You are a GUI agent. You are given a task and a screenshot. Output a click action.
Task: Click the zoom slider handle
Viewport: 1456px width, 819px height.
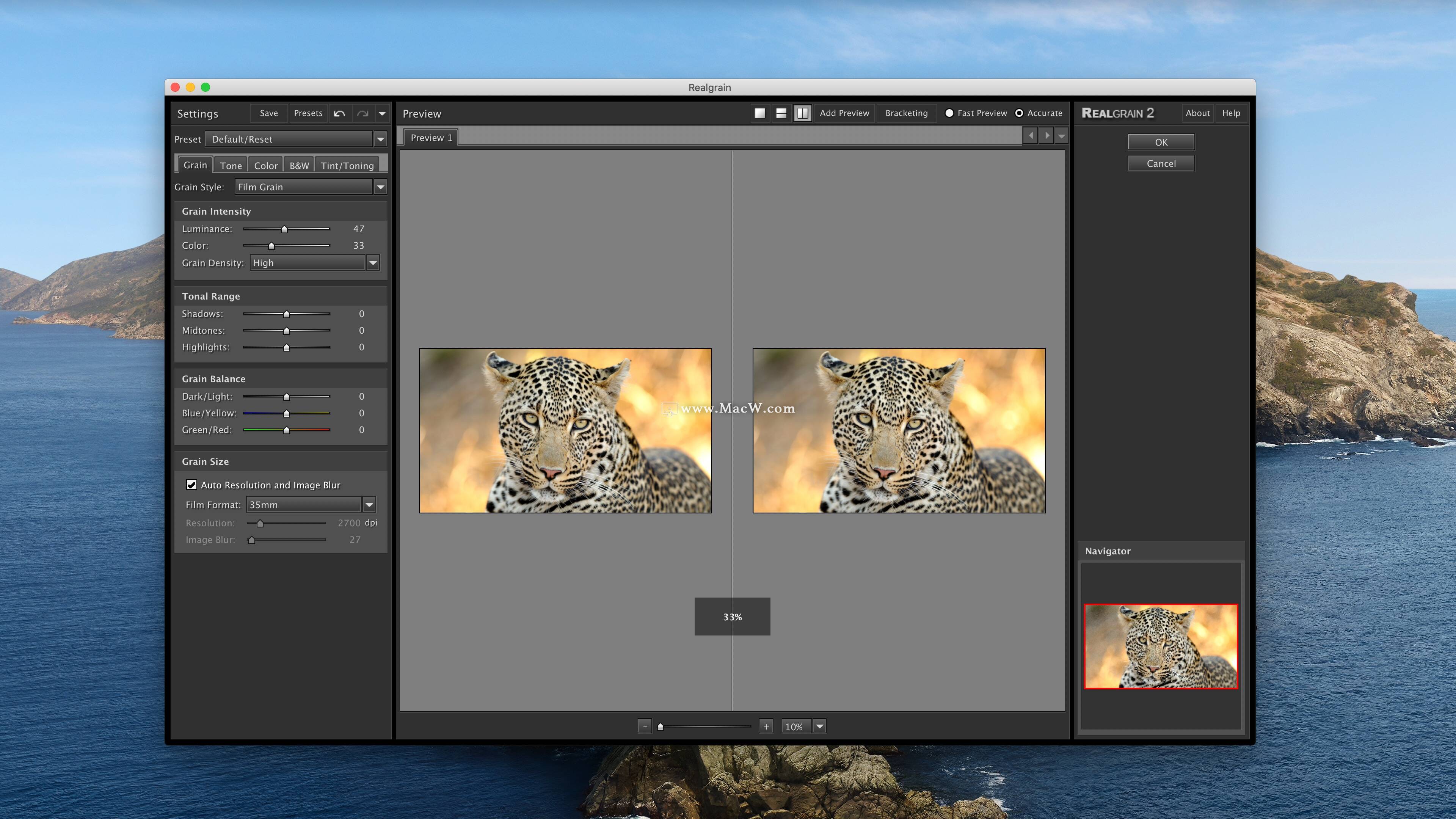pyautogui.click(x=660, y=727)
